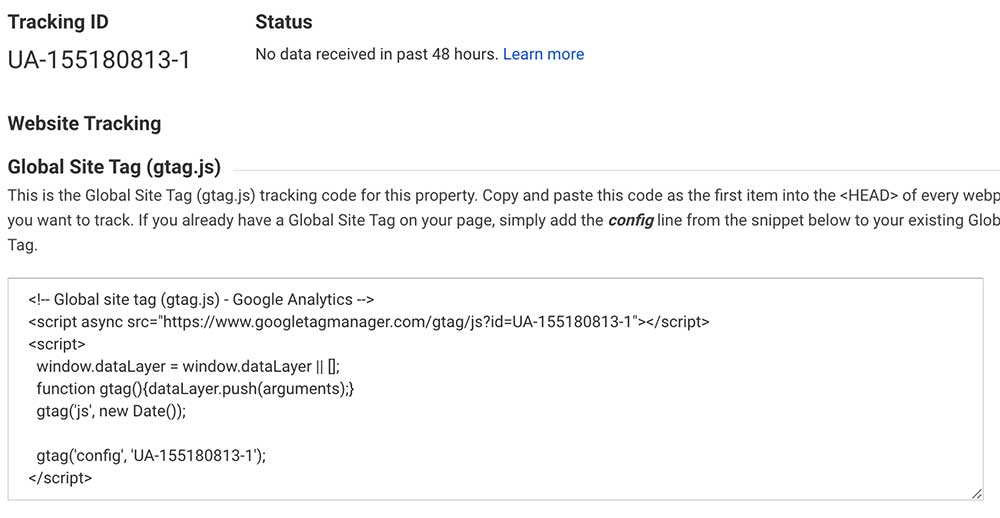Click the gtag('config') code line
The height and width of the screenshot is (518, 1000).
(151, 455)
